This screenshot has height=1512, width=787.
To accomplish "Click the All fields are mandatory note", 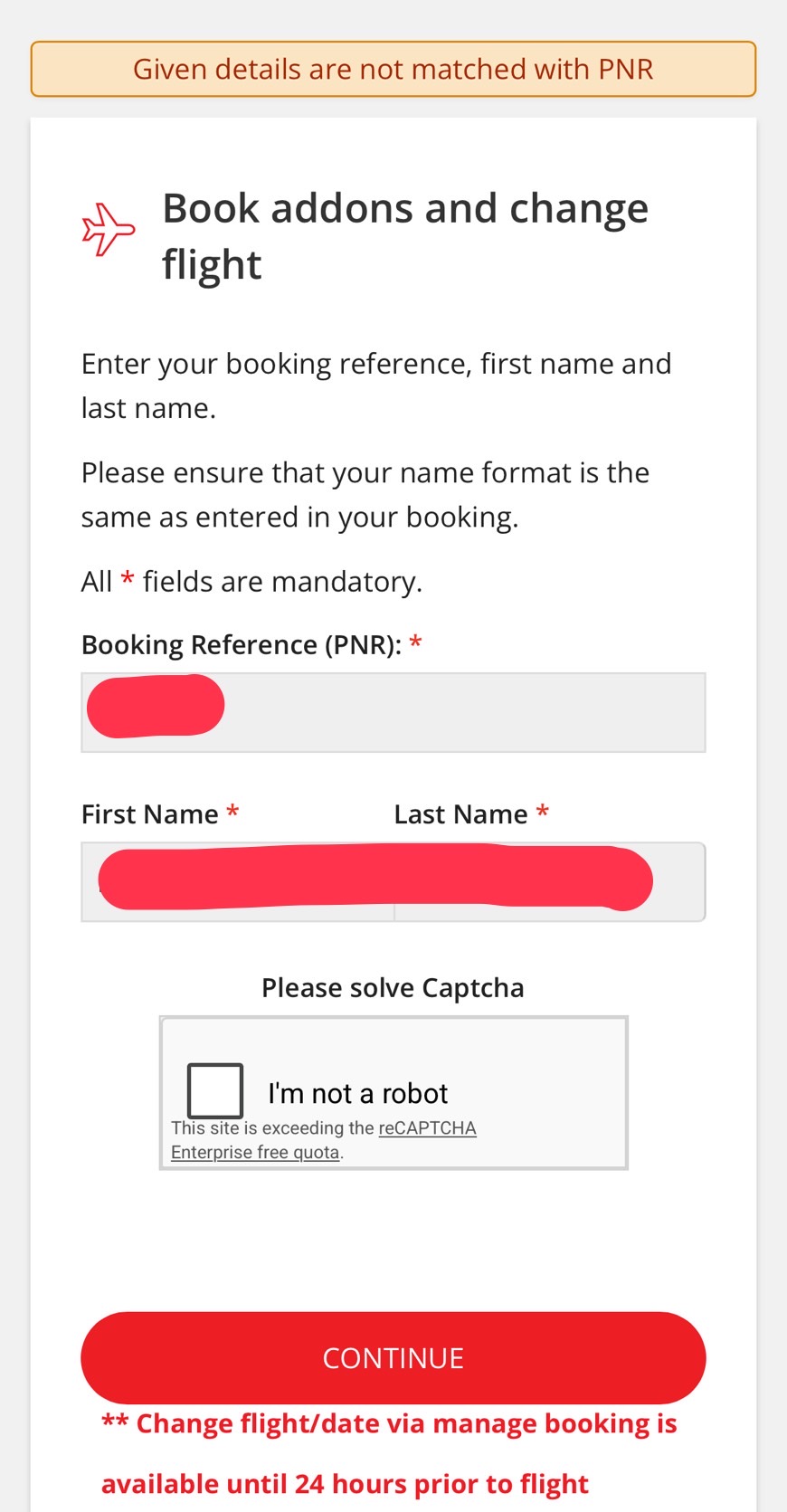I will pos(251,581).
